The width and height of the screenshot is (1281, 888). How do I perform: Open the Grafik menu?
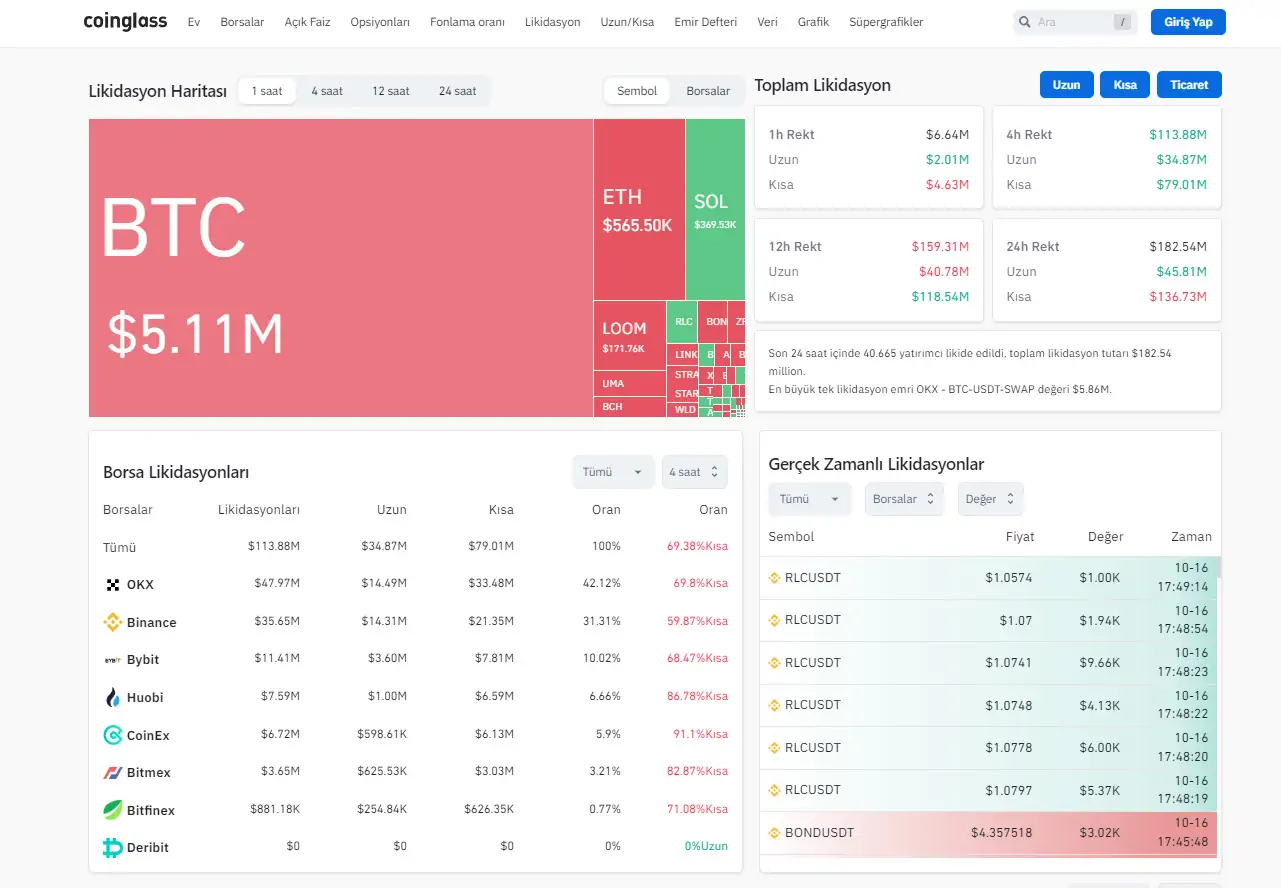(813, 22)
